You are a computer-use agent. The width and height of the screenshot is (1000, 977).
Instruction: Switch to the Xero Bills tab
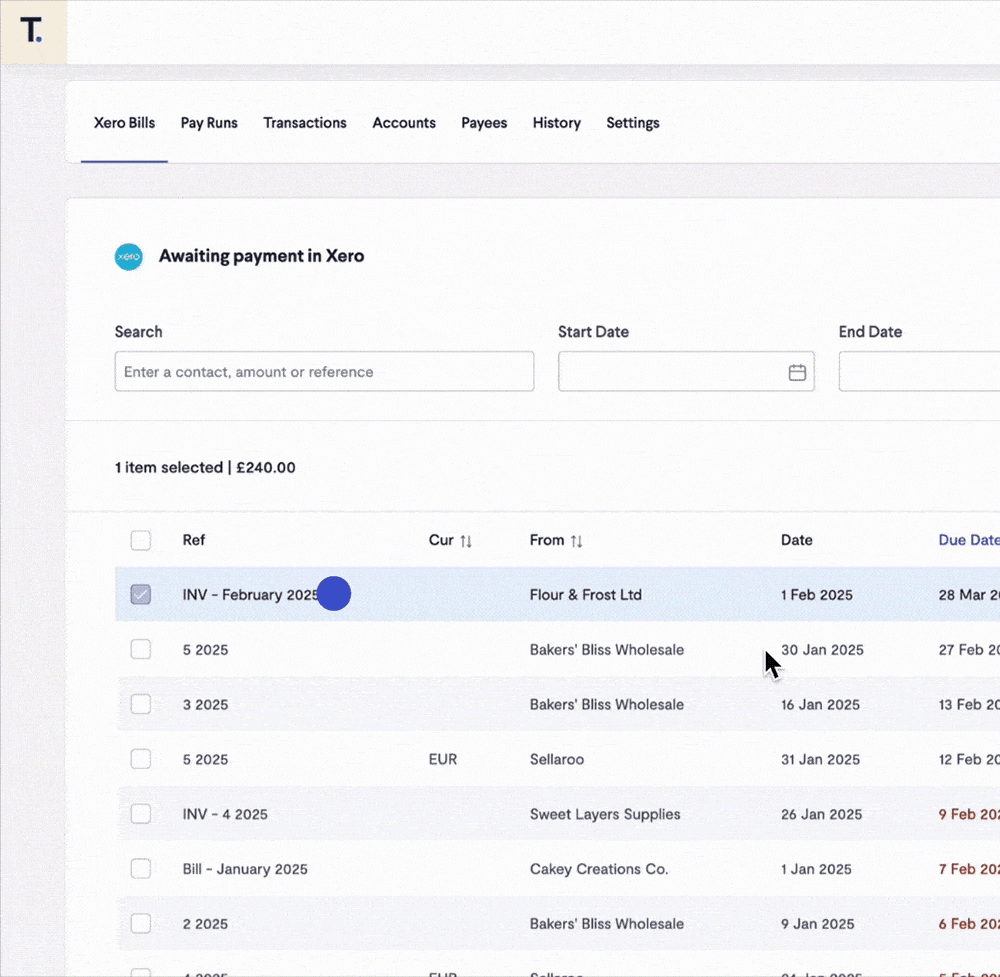124,122
